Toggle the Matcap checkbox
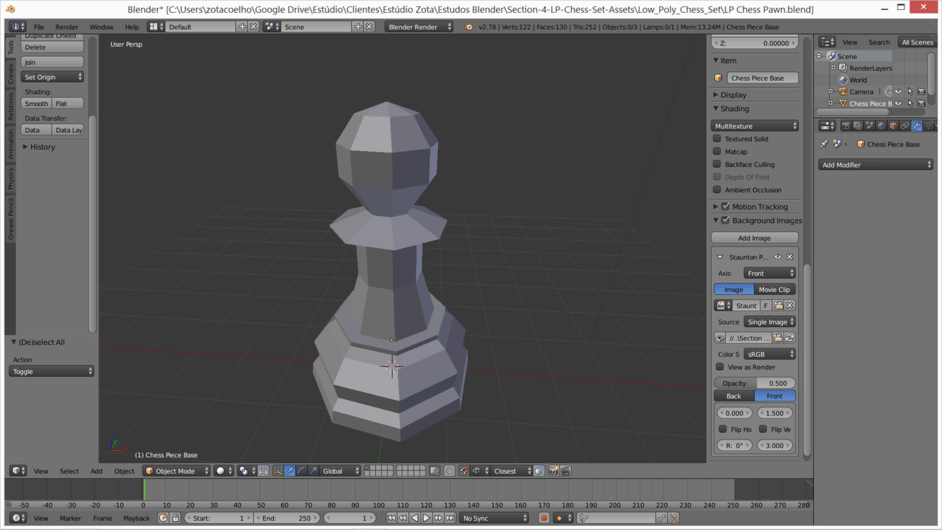 click(717, 152)
